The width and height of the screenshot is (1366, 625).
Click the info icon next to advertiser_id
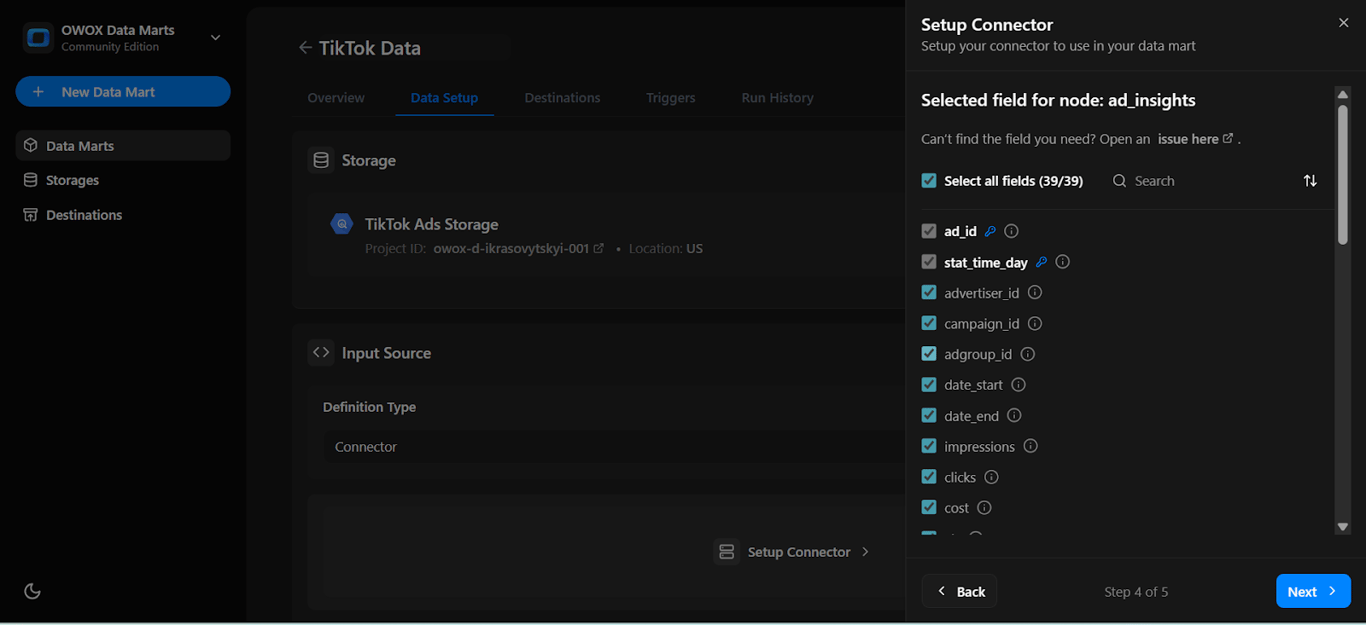click(1035, 293)
